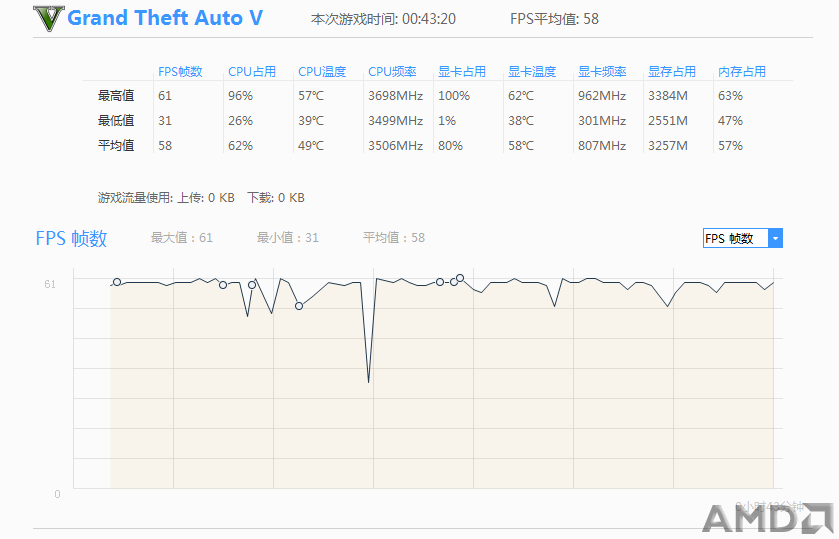Viewport: 839px width, 539px height.
Task: Select the CPU温度 column header
Action: point(322,72)
